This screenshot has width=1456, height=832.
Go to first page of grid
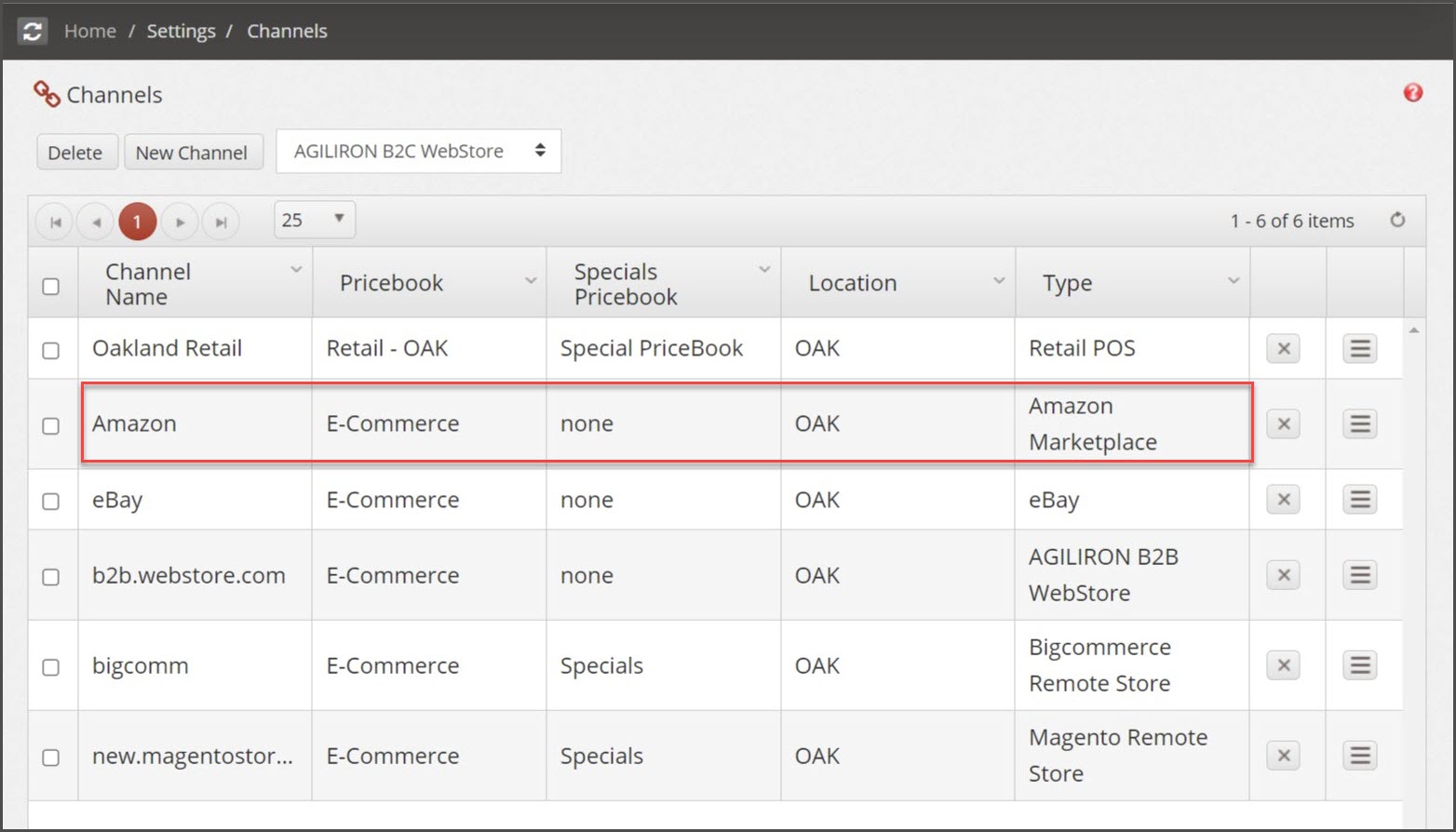pyautogui.click(x=55, y=221)
